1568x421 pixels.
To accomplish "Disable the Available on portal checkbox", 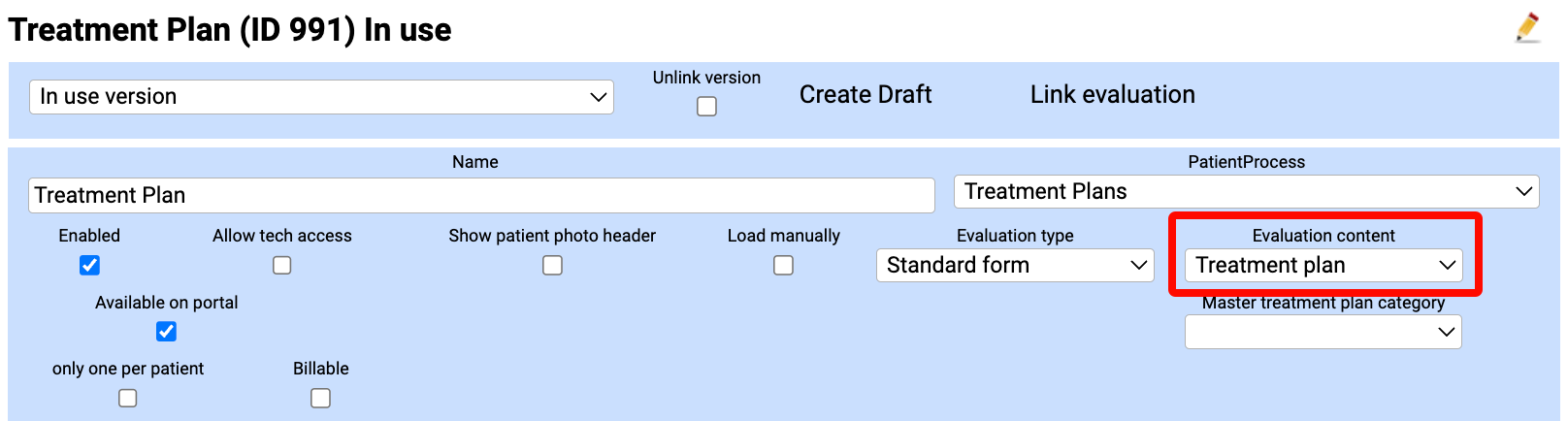I will 166,332.
